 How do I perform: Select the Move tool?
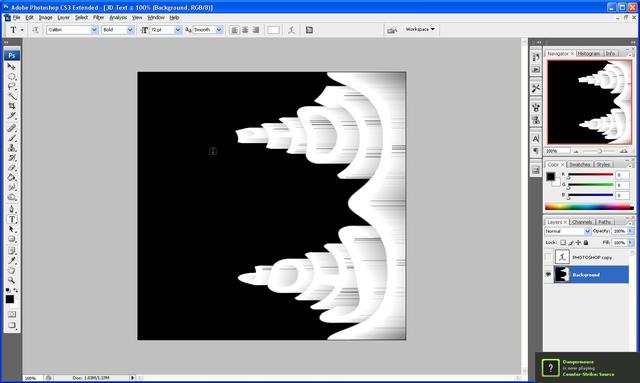point(12,67)
